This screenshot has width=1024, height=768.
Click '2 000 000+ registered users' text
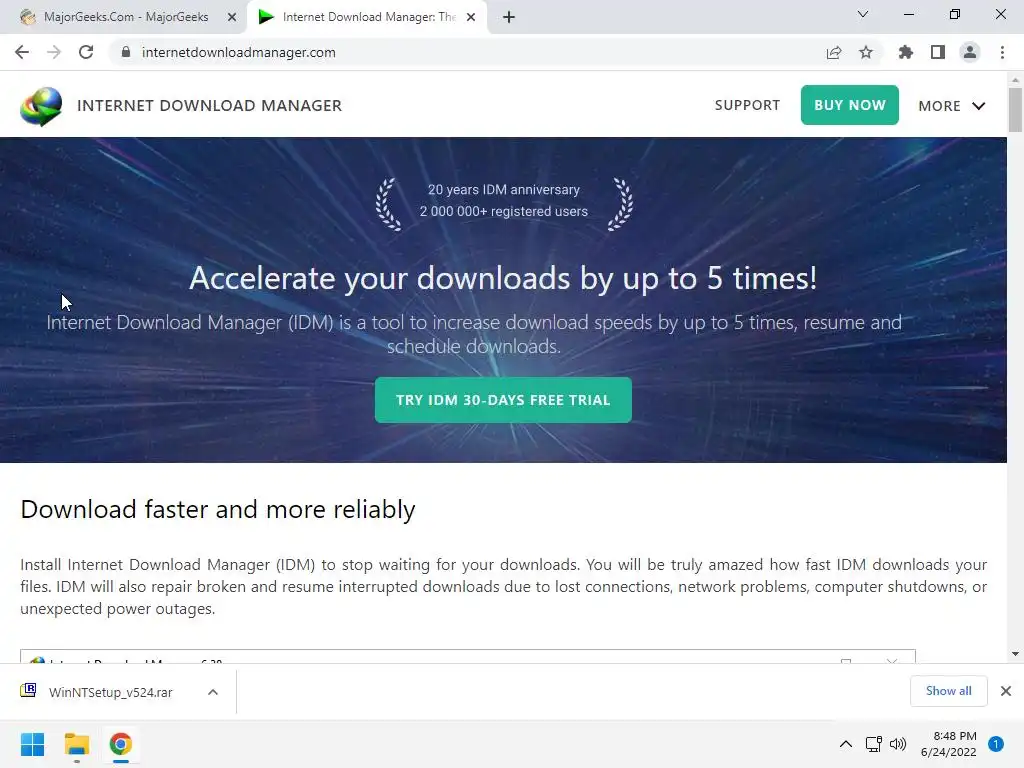coord(504,212)
